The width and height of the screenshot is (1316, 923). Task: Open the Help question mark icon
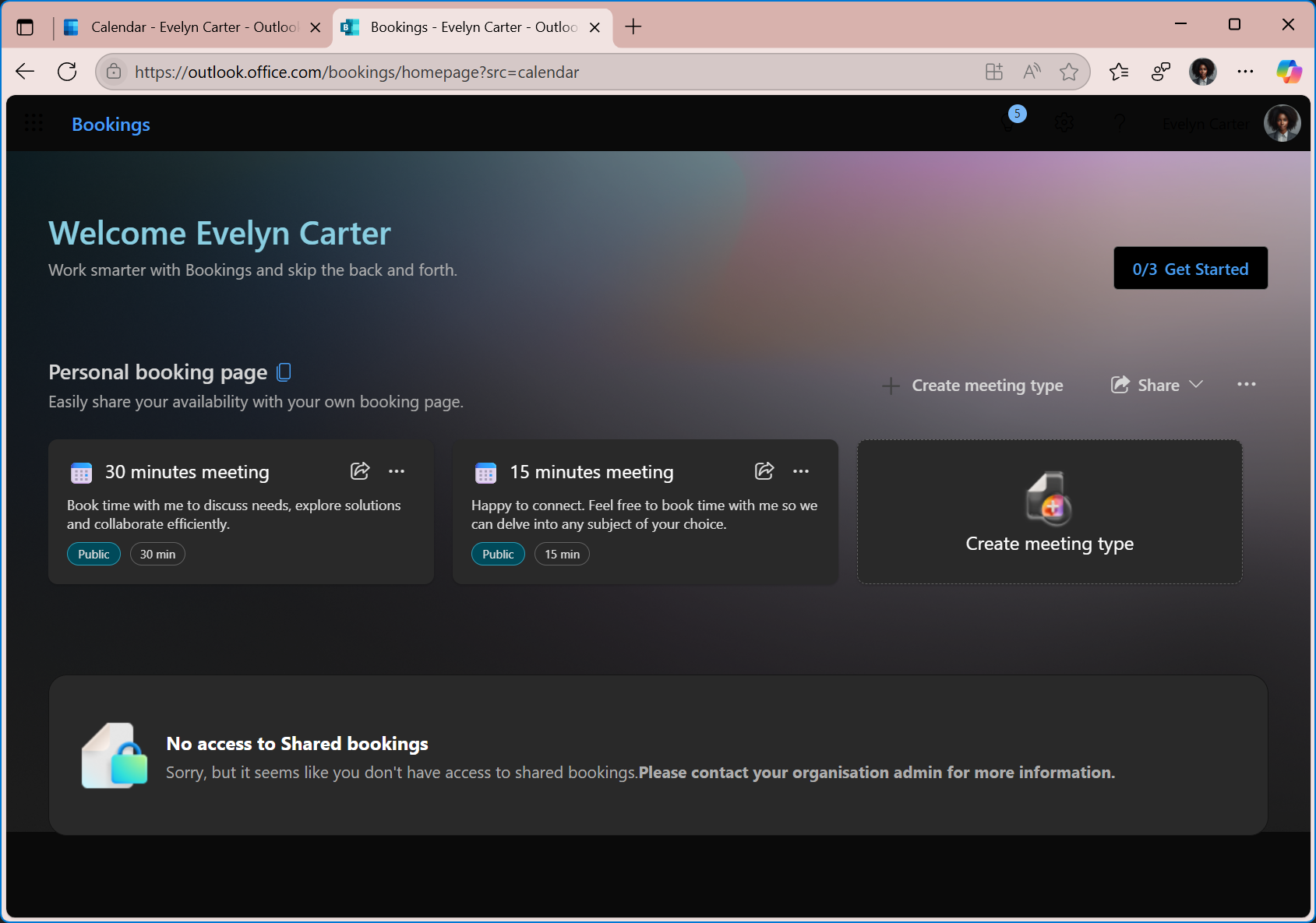(1120, 122)
